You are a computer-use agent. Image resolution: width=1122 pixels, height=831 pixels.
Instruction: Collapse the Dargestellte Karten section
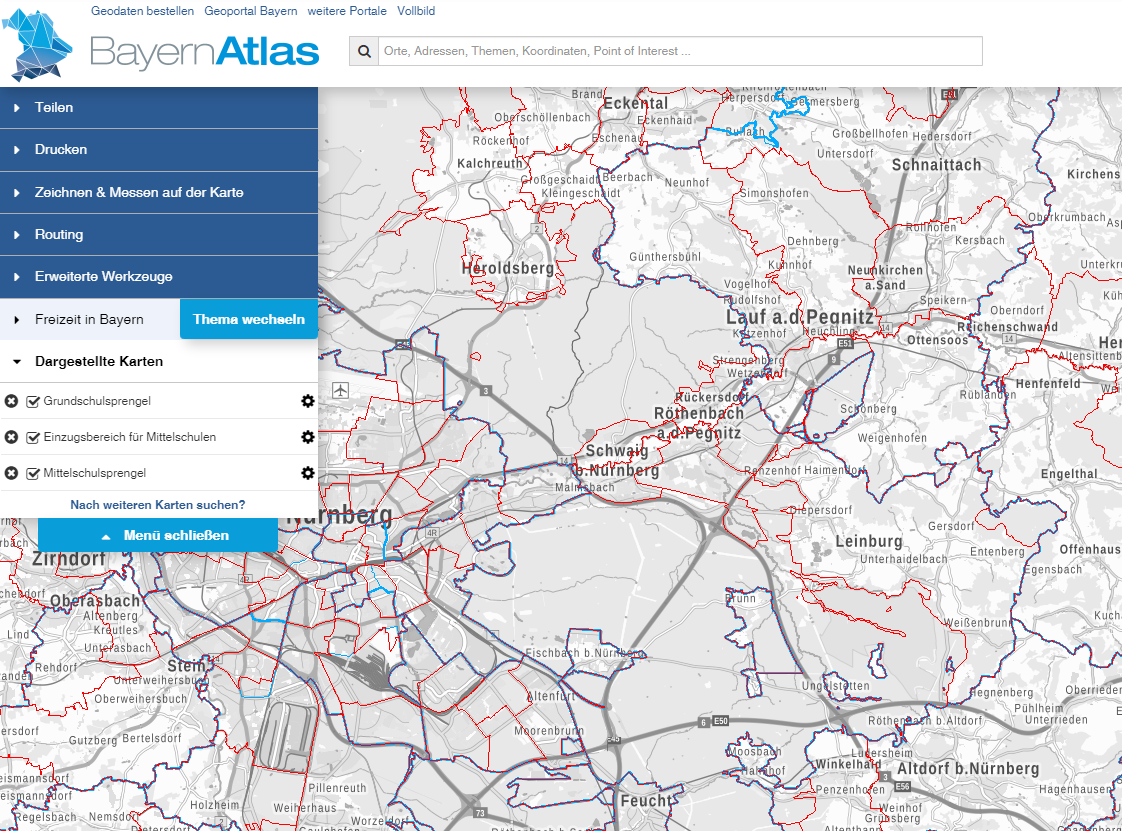click(x=98, y=361)
